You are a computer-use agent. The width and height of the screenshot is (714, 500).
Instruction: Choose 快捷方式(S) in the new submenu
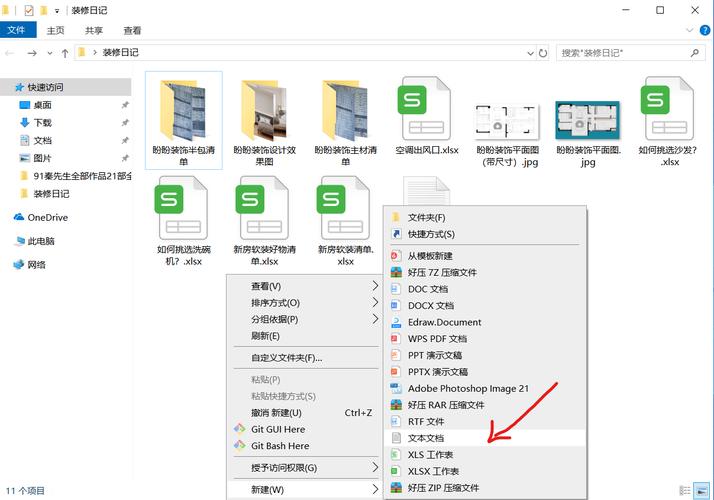coord(485,234)
